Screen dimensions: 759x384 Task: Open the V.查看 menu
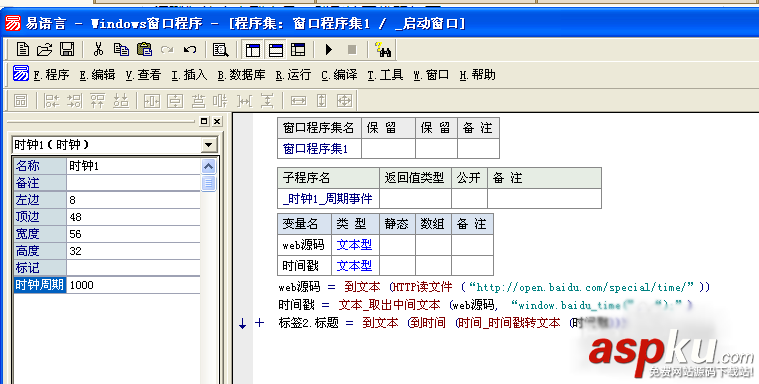click(x=143, y=75)
